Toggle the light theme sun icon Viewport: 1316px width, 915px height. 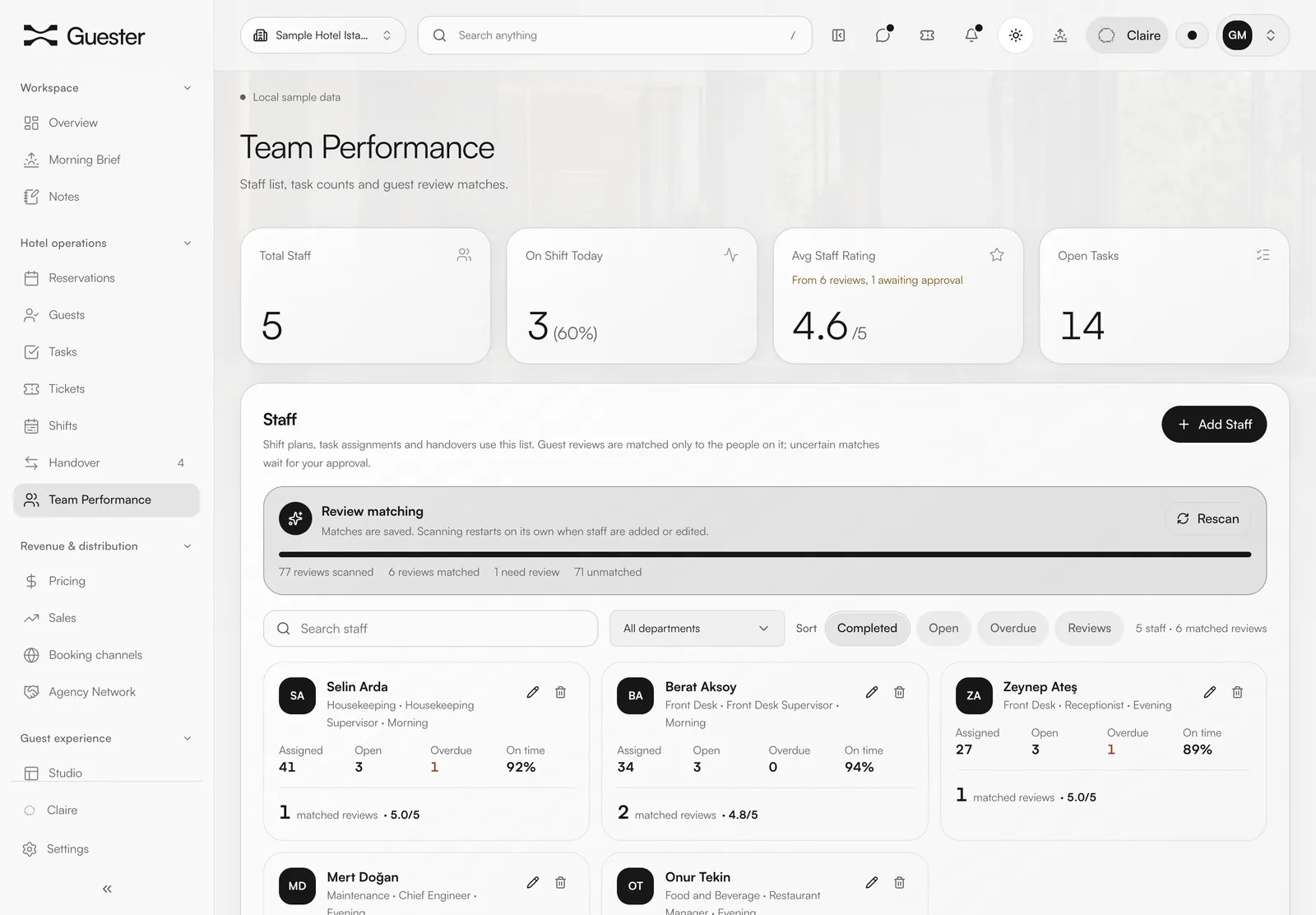tap(1016, 35)
